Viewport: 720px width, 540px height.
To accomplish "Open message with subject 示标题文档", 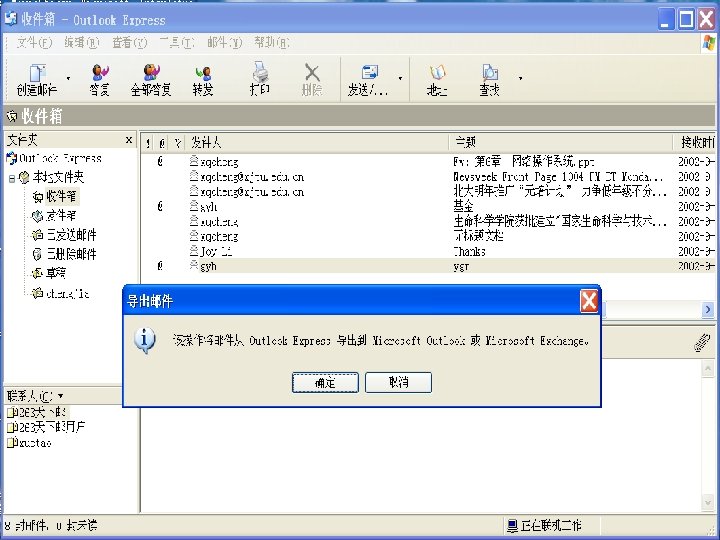I will (x=428, y=236).
